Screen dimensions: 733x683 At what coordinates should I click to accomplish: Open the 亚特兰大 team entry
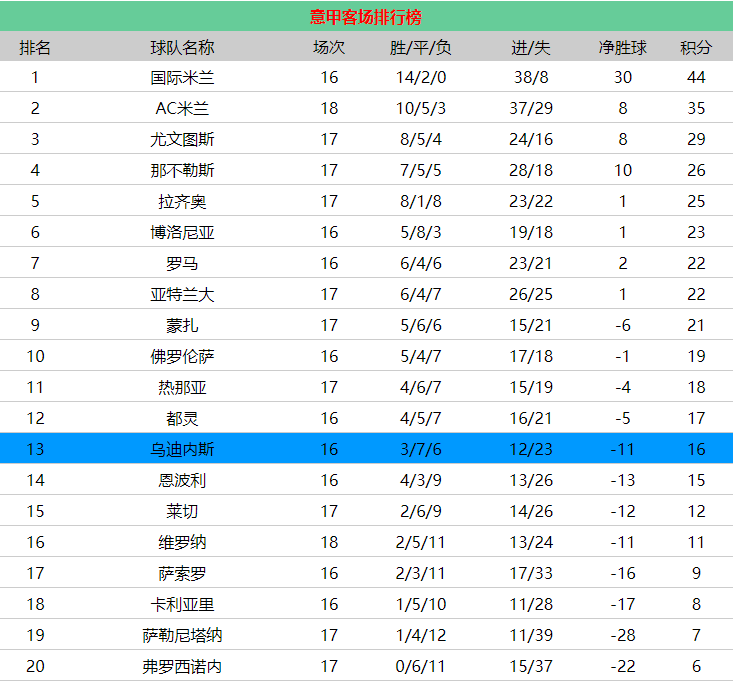click(x=182, y=295)
